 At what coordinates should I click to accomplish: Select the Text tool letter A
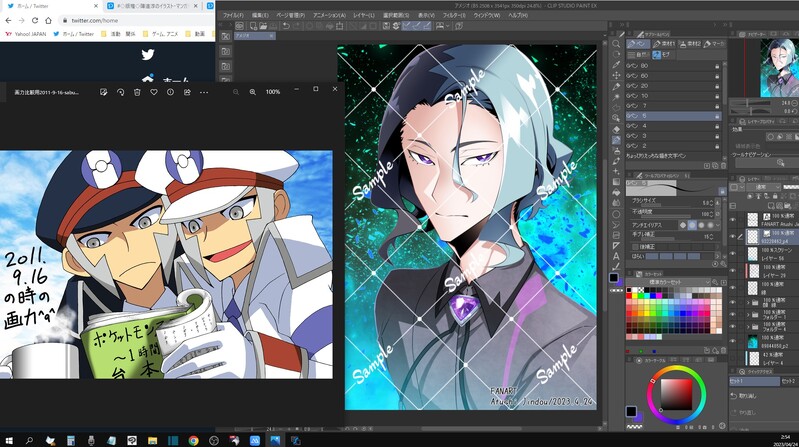616,256
